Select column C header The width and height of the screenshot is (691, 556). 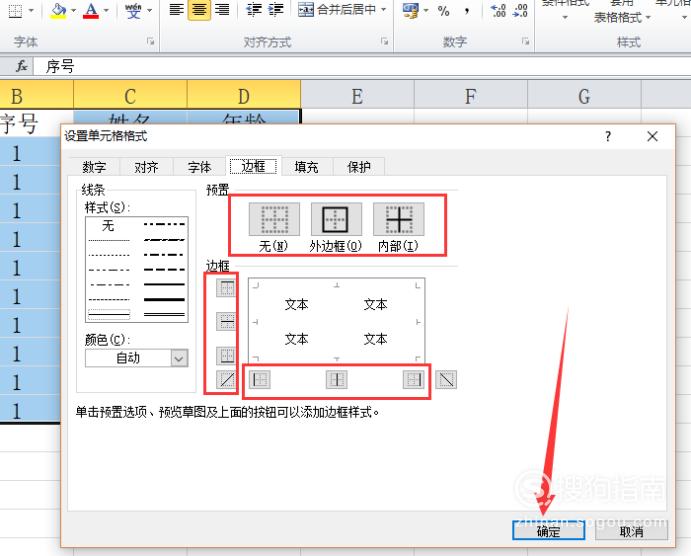pos(130,95)
